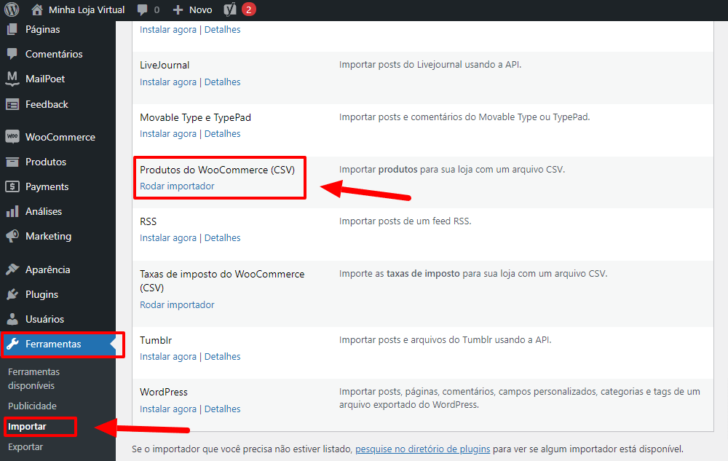The height and width of the screenshot is (461, 728).
Task: Open Publicidade submenu item
Action: tap(32, 406)
